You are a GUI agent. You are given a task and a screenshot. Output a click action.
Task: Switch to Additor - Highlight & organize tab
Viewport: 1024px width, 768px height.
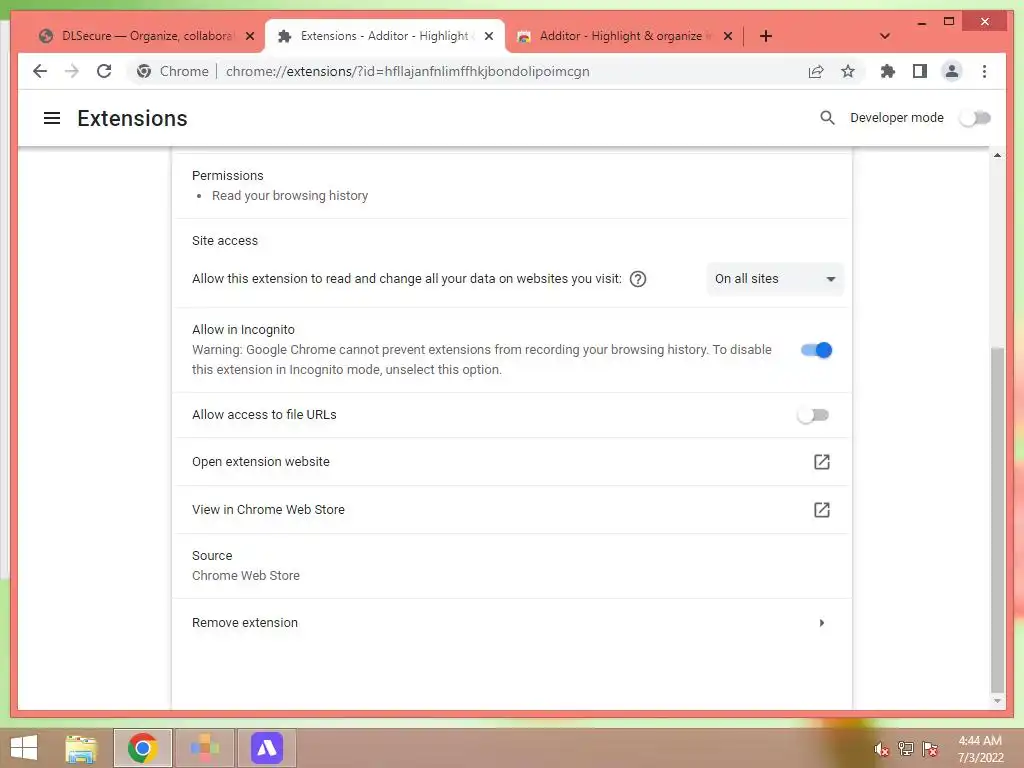(x=624, y=36)
